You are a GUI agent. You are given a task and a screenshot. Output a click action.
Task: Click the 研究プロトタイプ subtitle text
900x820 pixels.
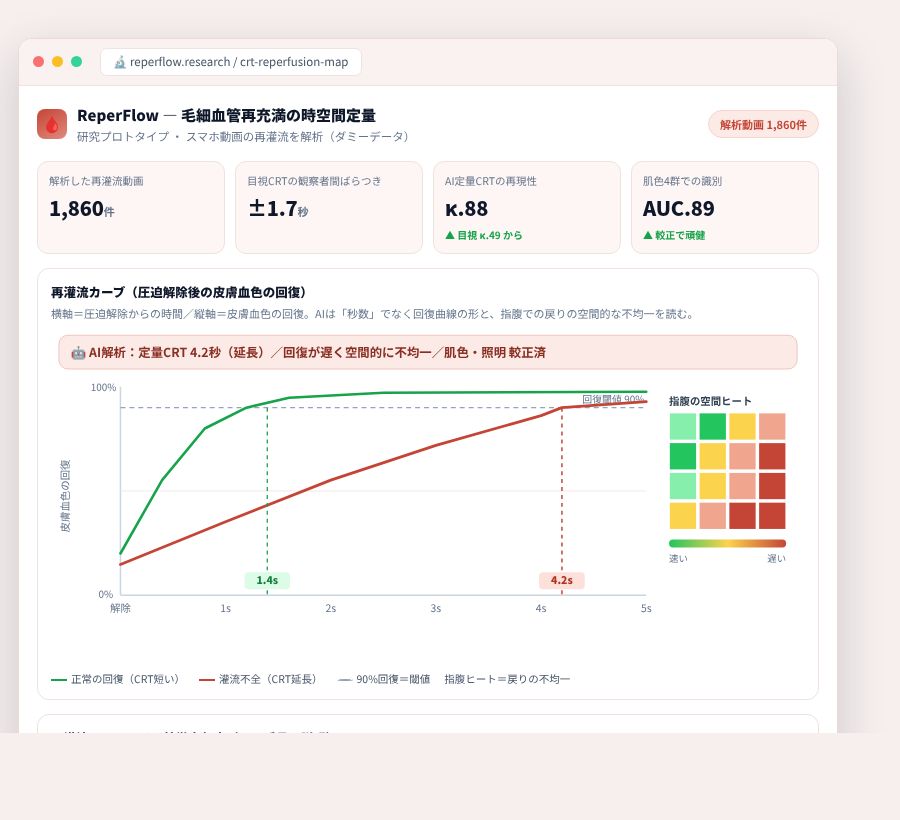click(x=243, y=137)
